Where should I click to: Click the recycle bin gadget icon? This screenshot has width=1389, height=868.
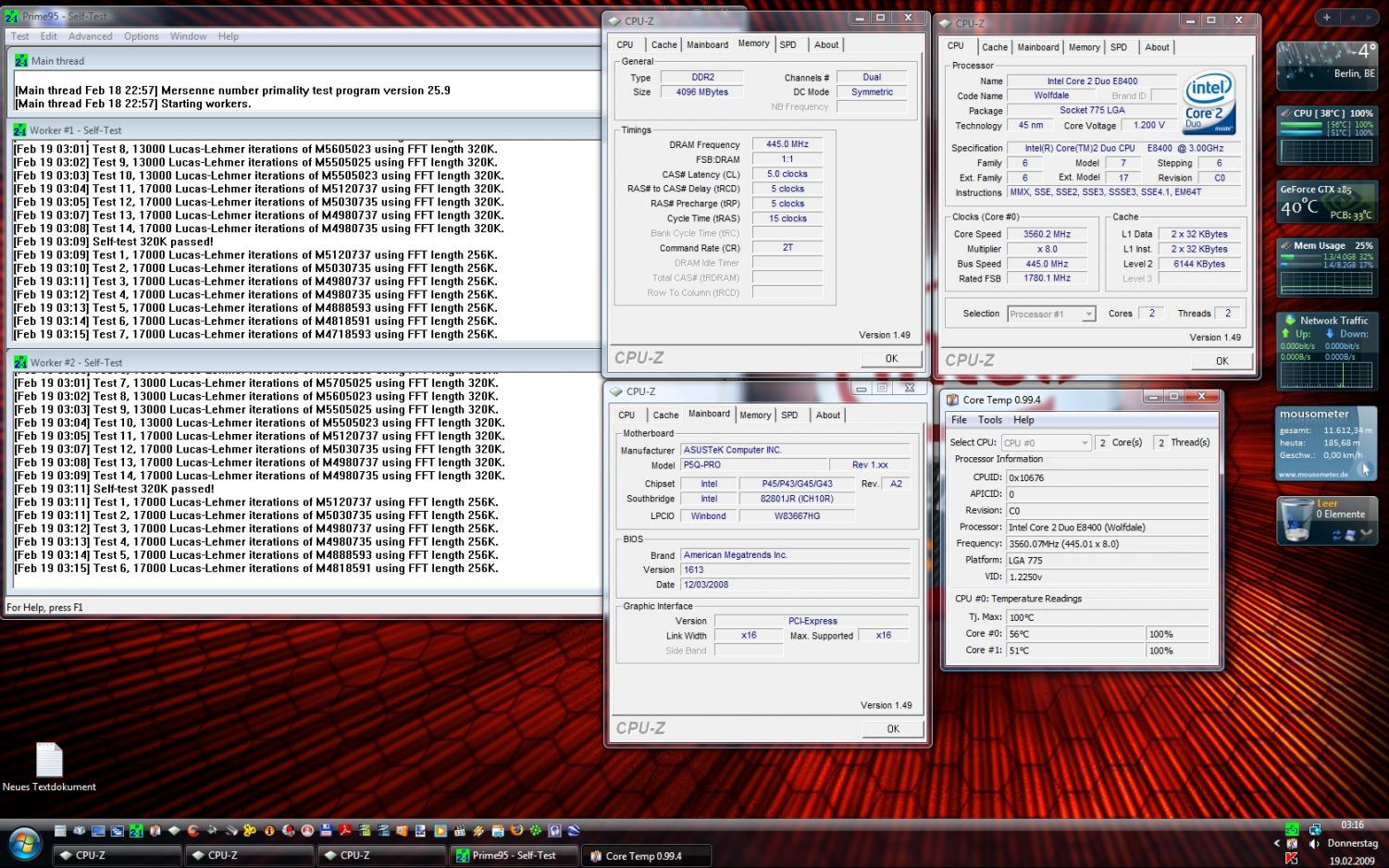point(1296,519)
